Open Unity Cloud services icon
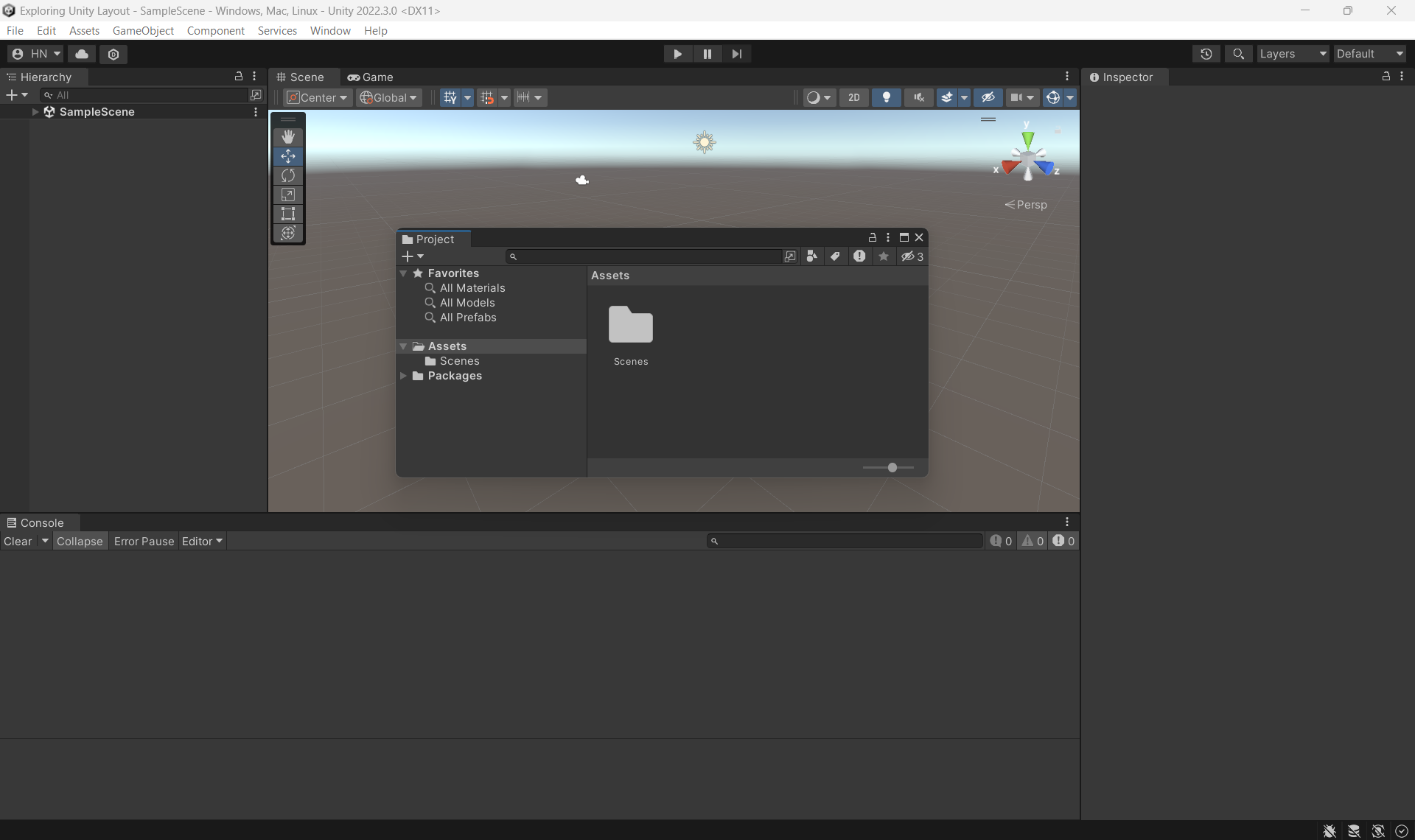This screenshot has width=1415, height=840. (82, 54)
